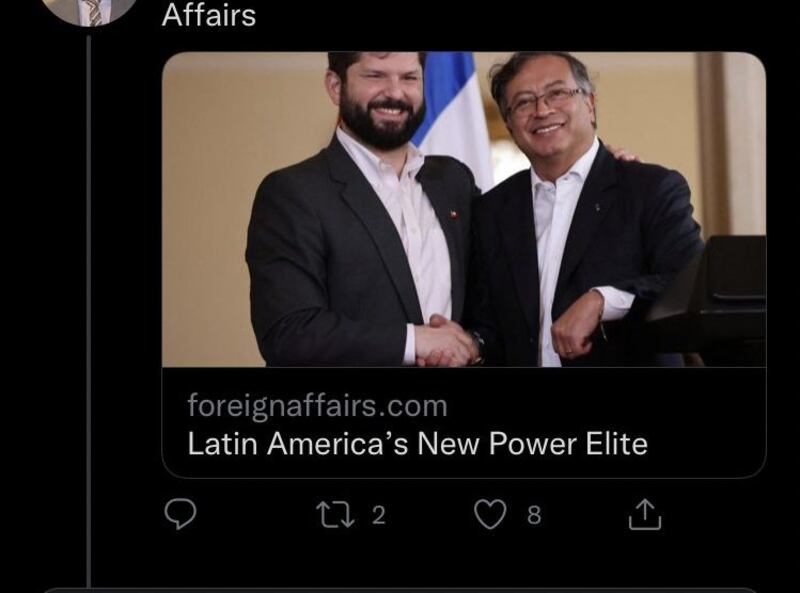800x593 pixels.
Task: Retweet using the arrows icon
Action: click(x=335, y=514)
